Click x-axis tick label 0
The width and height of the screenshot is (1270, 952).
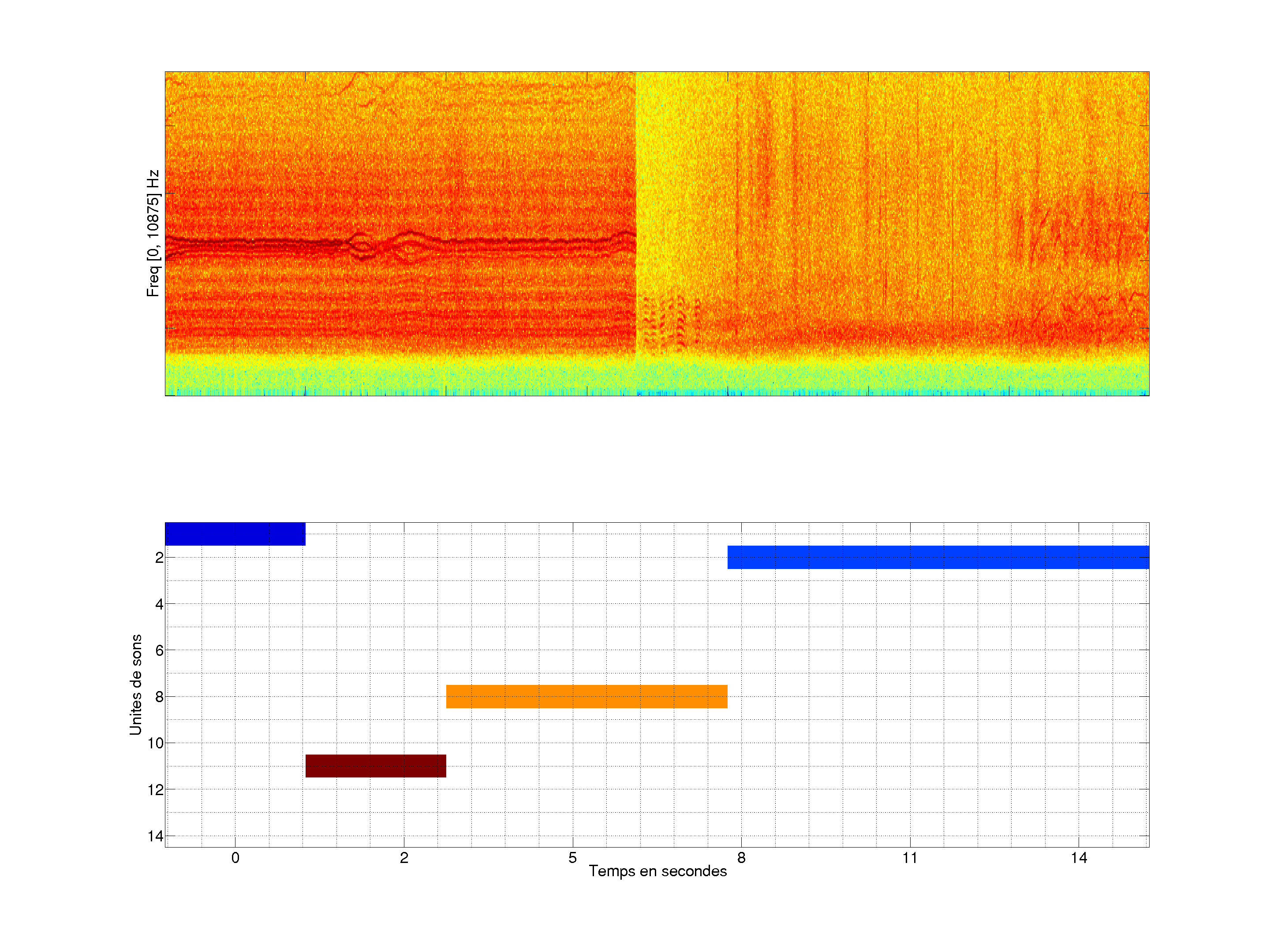click(x=235, y=858)
